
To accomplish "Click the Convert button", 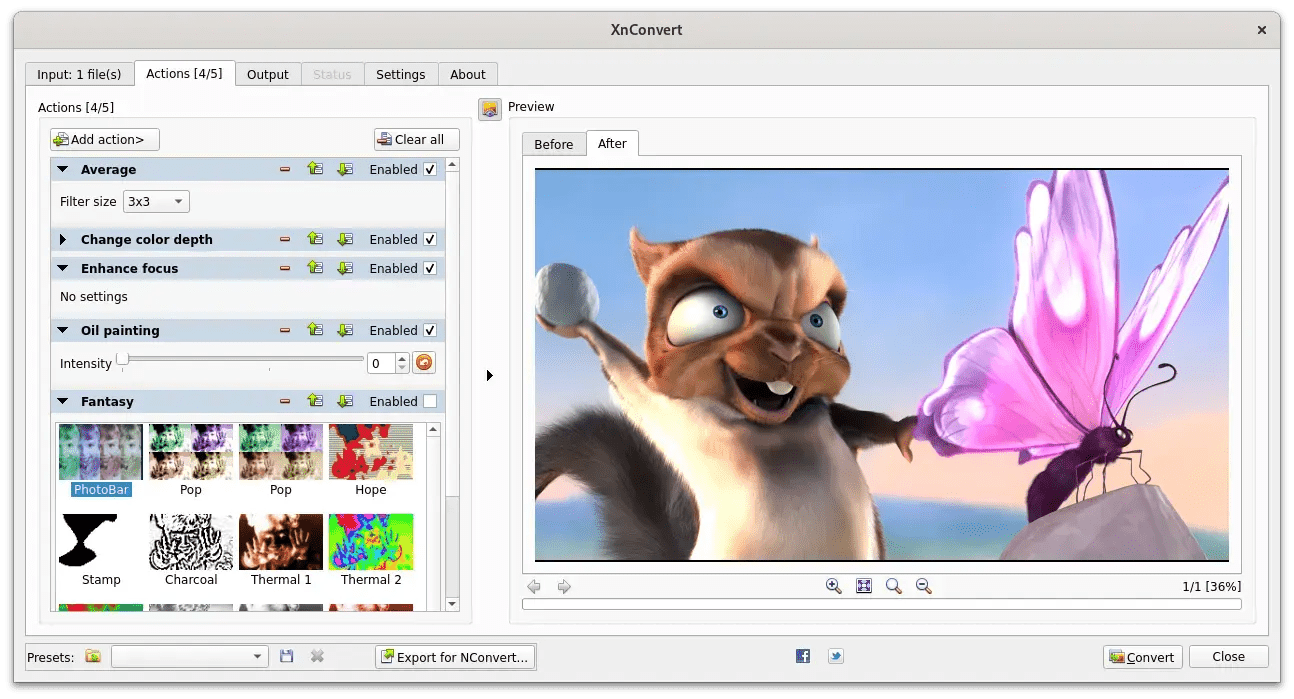I will pos(1142,657).
